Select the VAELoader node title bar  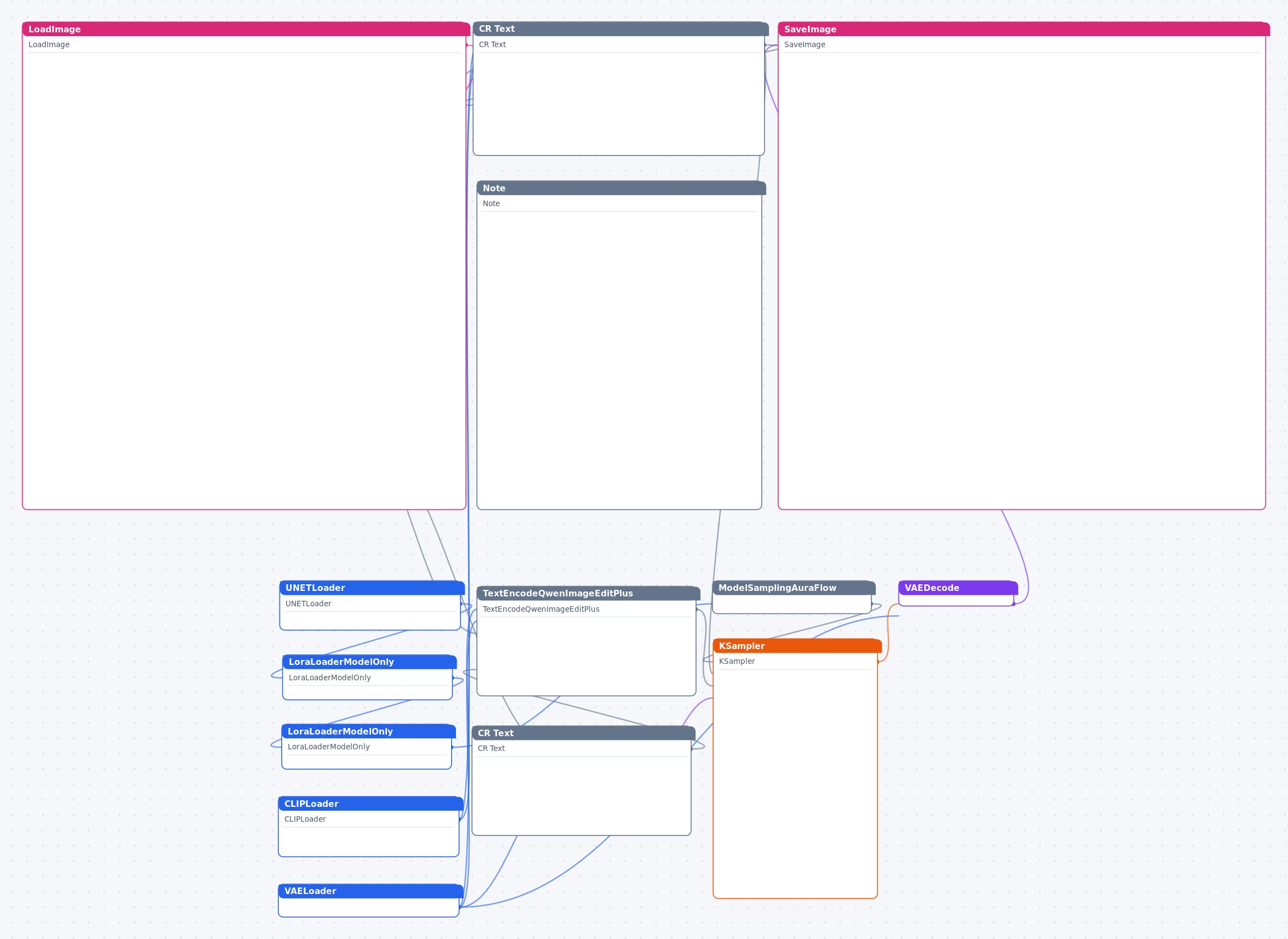point(371,891)
